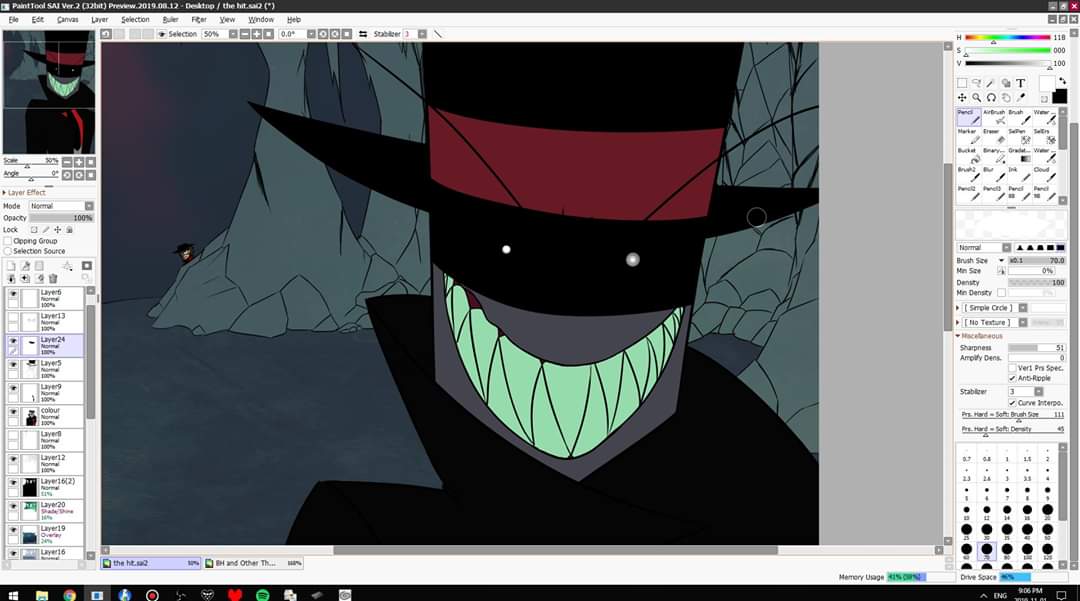1080x601 pixels.
Task: Swap foreground and background colors
Action: tap(1063, 81)
